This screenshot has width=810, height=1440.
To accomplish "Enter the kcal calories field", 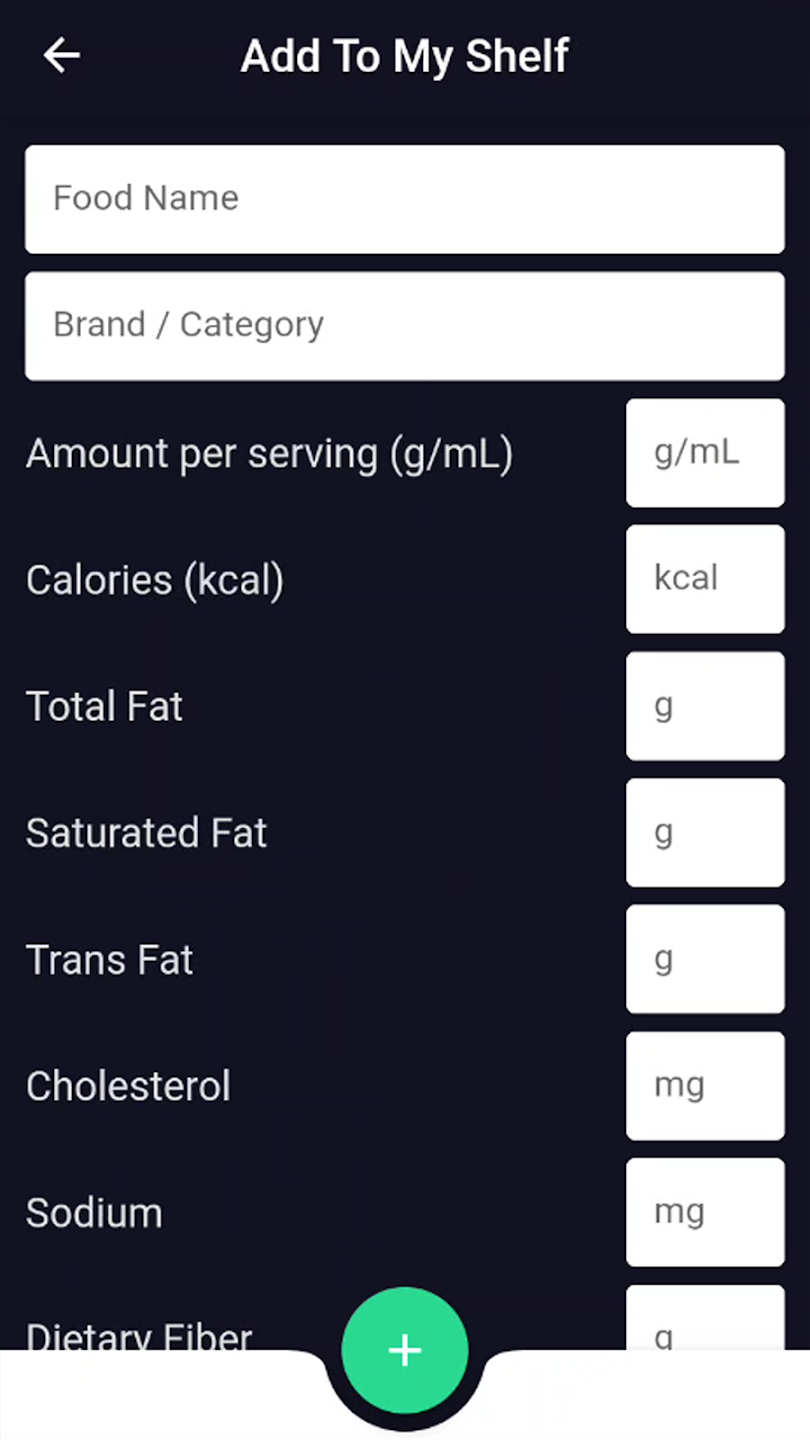I will tap(705, 579).
